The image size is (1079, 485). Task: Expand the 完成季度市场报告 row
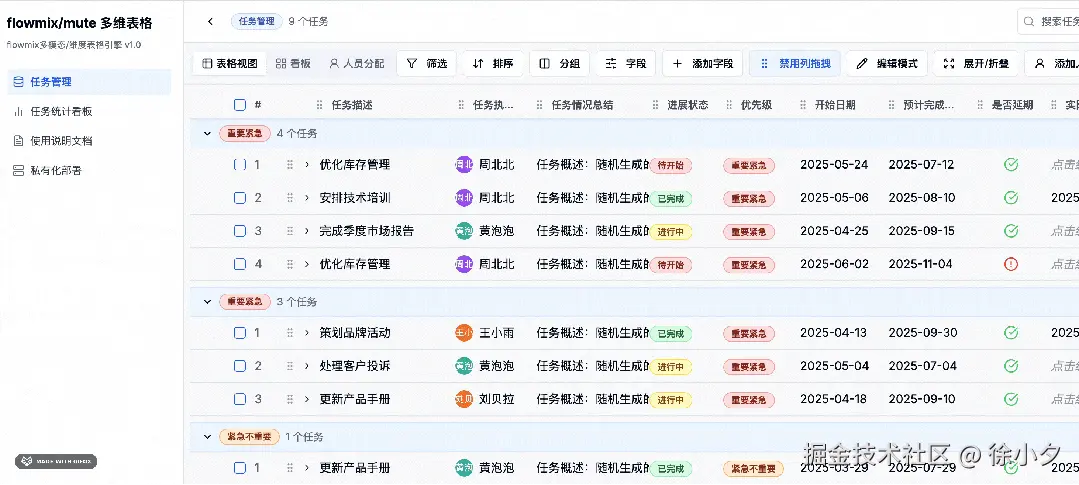(x=307, y=231)
